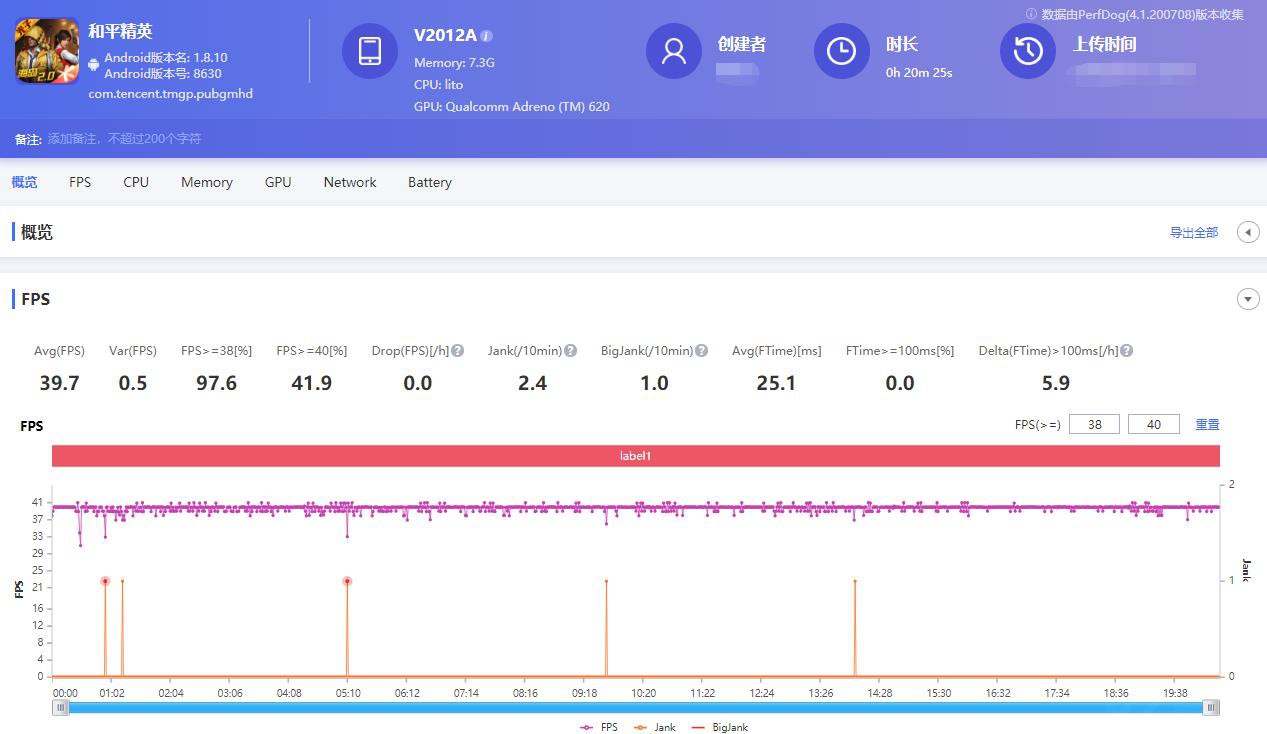Click 导出全部 export all link

[1194, 232]
